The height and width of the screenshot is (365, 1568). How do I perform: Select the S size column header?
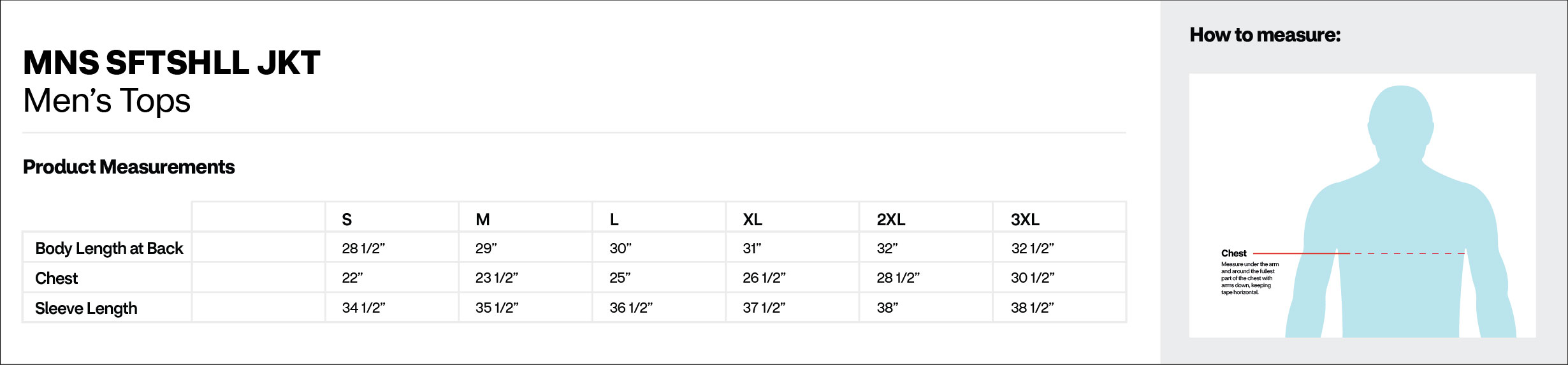tap(347, 220)
